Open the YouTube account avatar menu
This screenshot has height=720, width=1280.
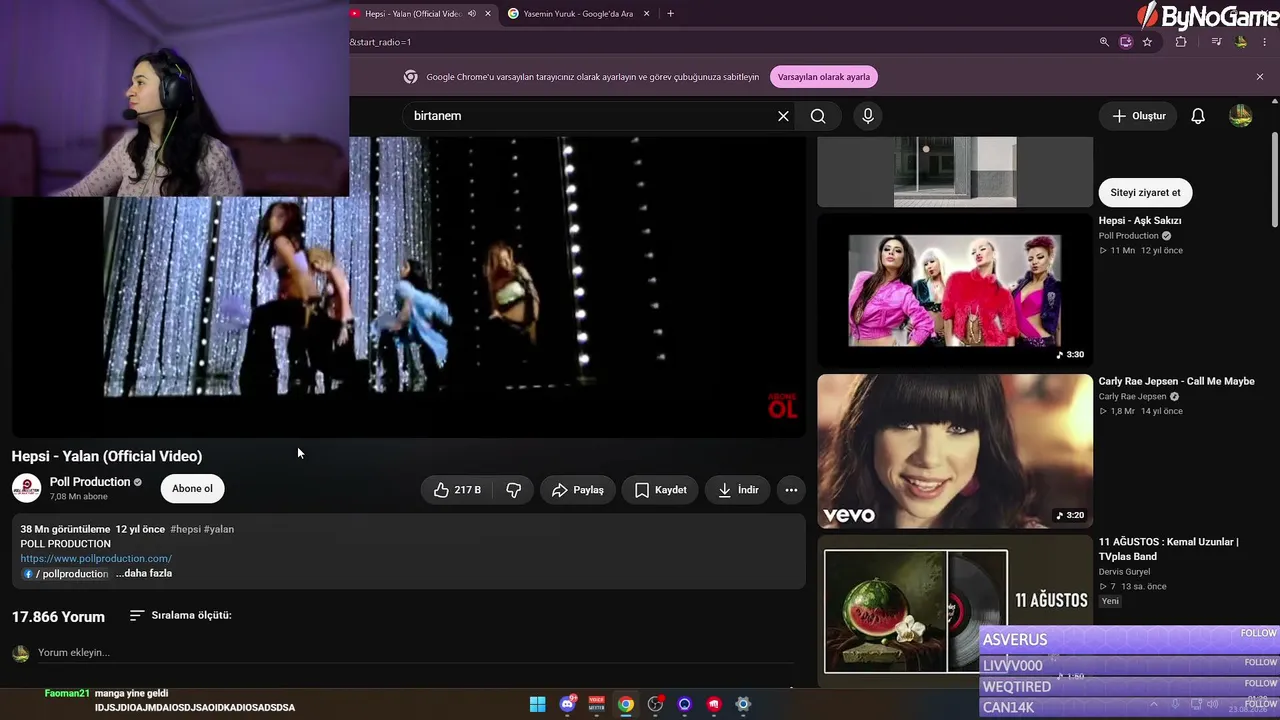coord(1241,116)
